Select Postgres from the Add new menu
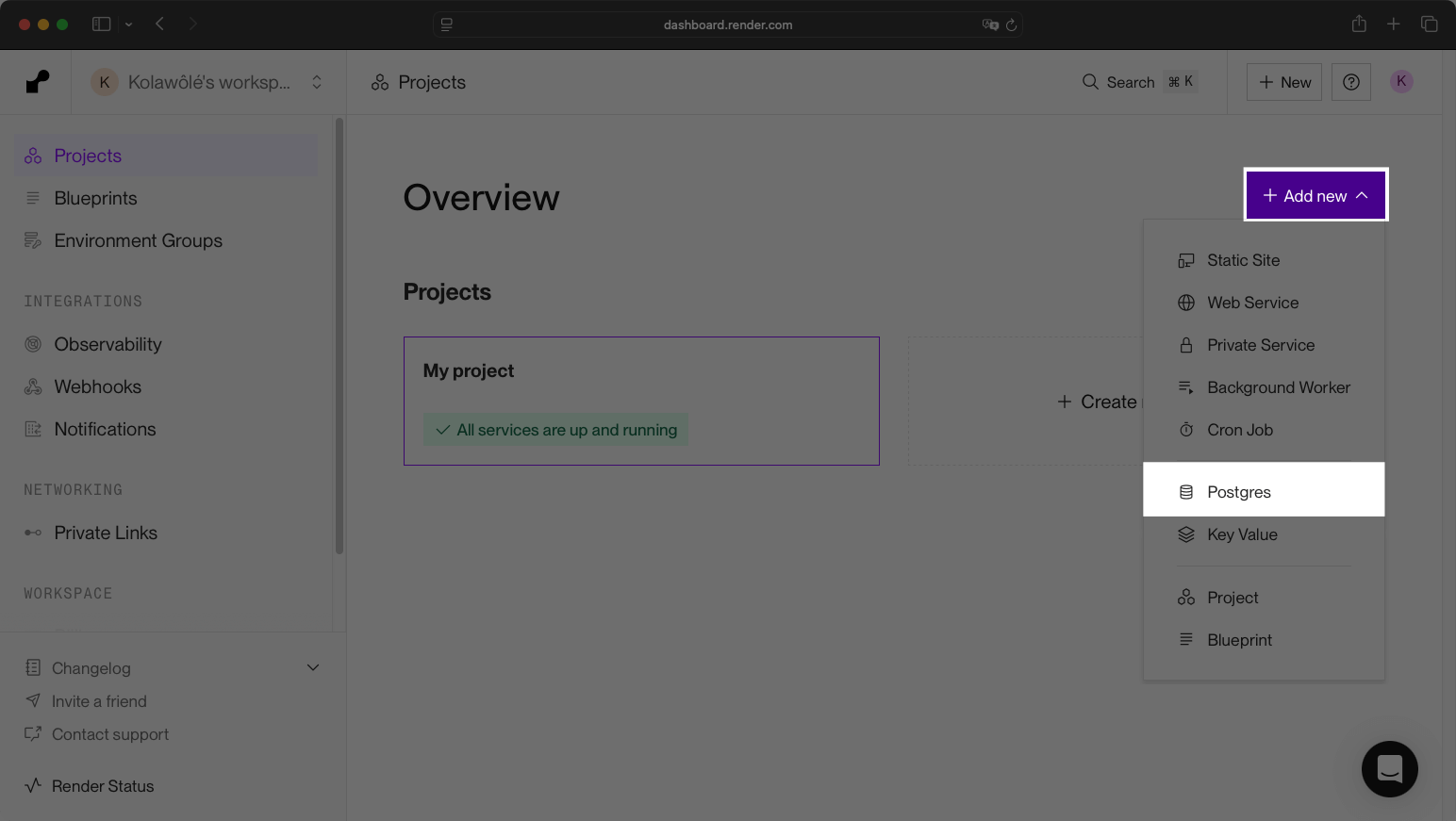Screen dimensions: 1456x821 click(x=1239, y=491)
